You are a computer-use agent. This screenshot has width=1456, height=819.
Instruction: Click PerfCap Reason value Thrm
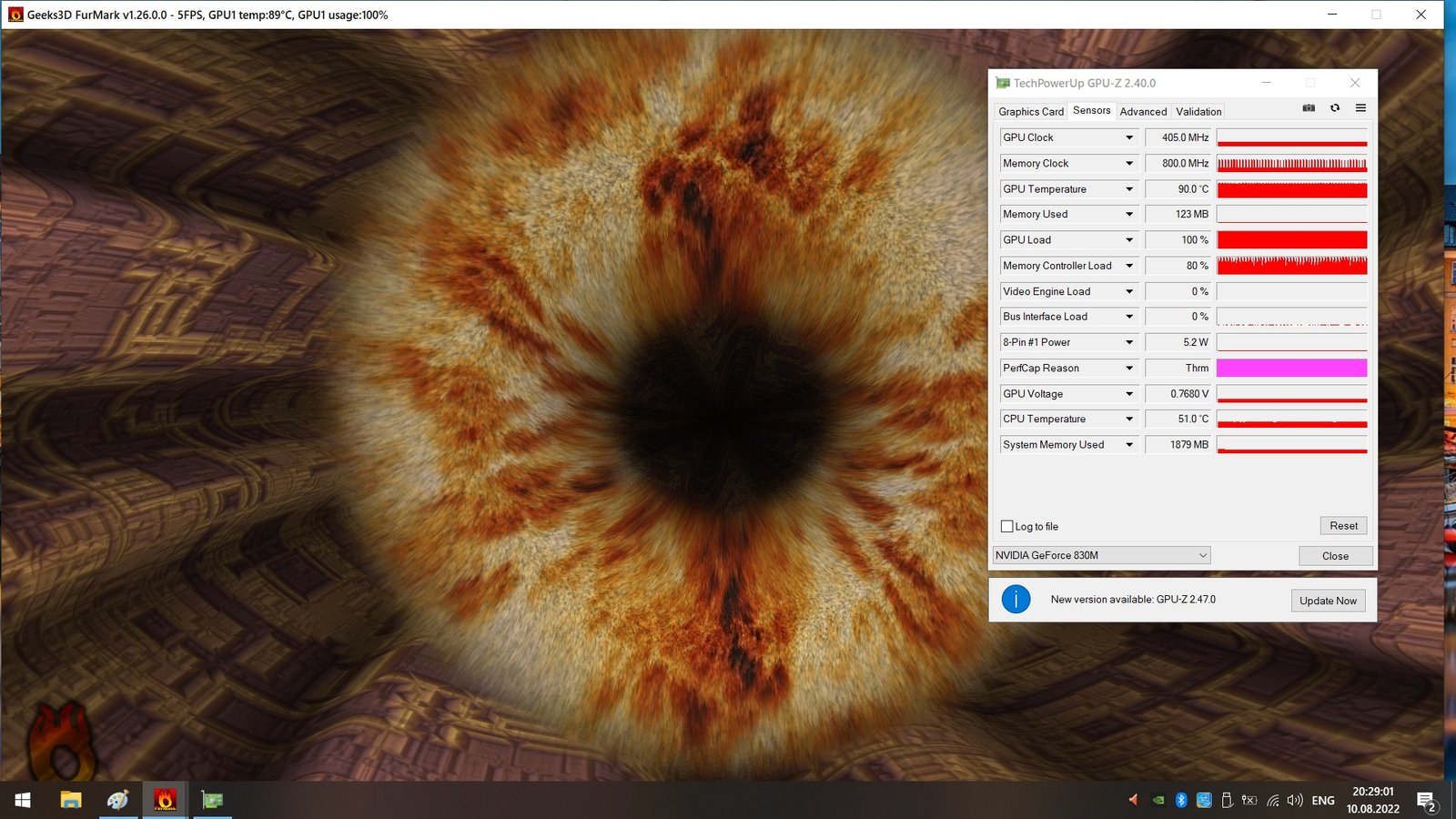pyautogui.click(x=1178, y=369)
